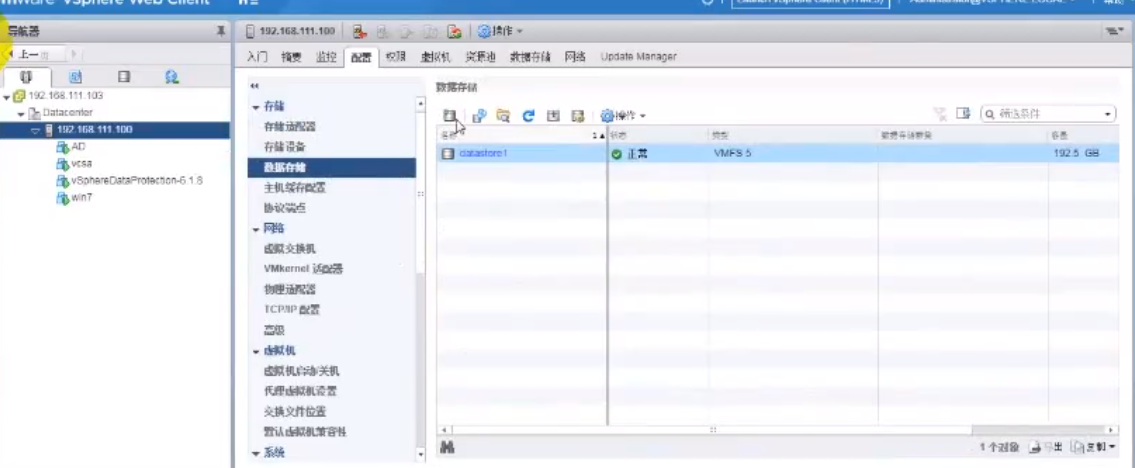Image resolution: width=1135 pixels, height=468 pixels.
Task: Click the datastore1 row icon
Action: (x=448, y=153)
